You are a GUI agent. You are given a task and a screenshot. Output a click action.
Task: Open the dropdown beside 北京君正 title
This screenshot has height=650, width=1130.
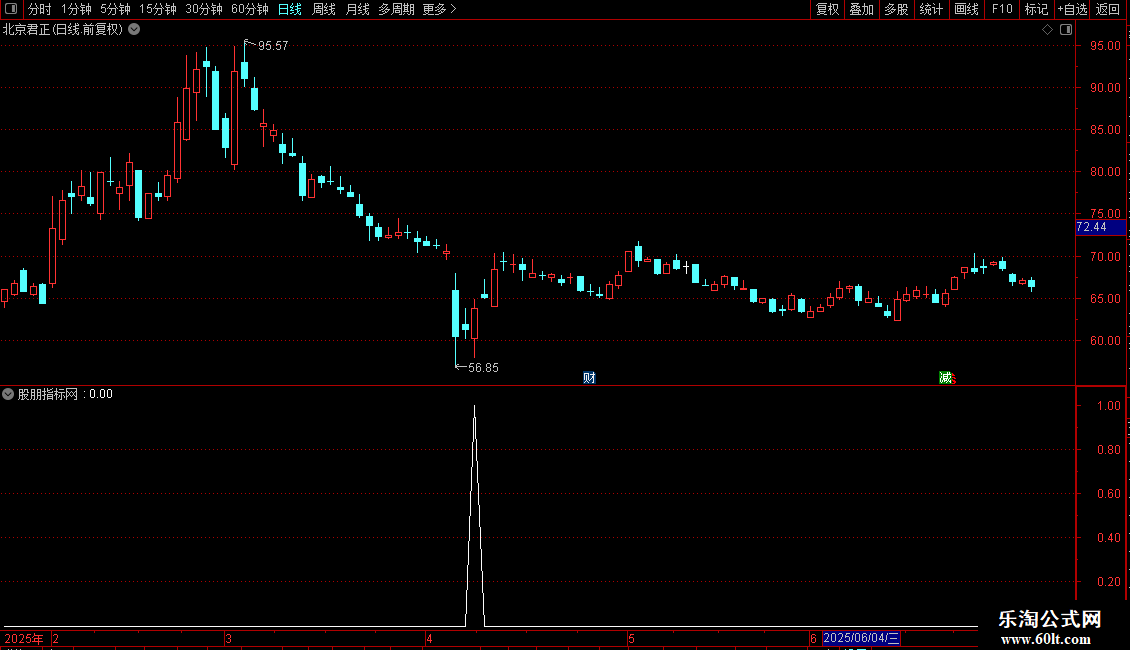click(134, 30)
